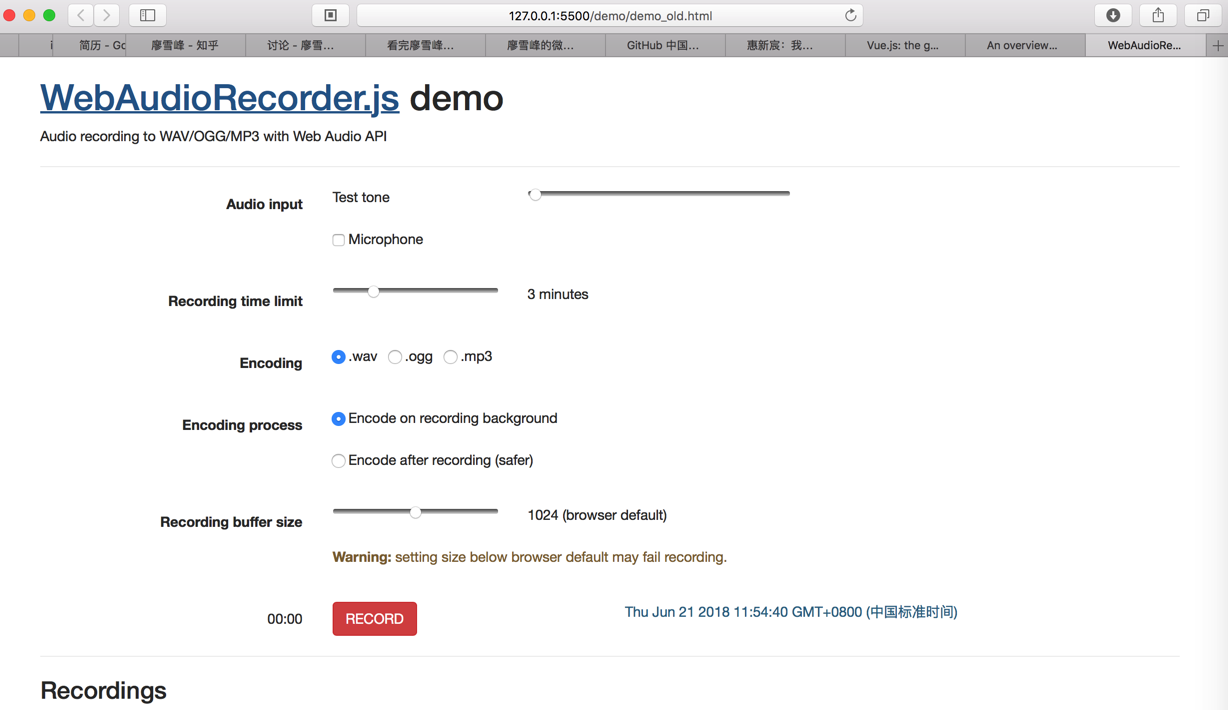Viewport: 1228px width, 710px height.
Task: Enable the Microphone checkbox
Action: (338, 240)
